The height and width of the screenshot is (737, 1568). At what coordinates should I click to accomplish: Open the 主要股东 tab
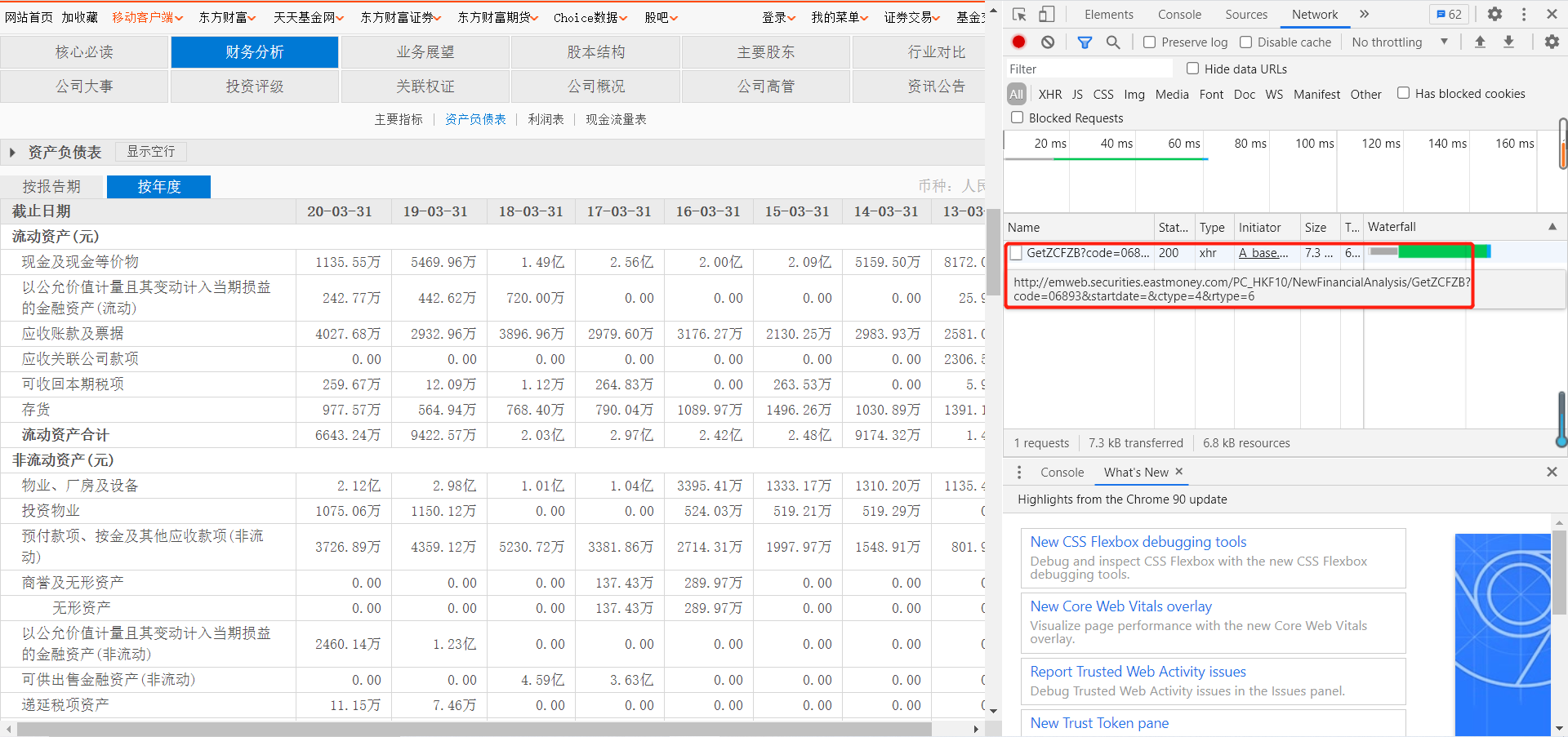point(765,52)
